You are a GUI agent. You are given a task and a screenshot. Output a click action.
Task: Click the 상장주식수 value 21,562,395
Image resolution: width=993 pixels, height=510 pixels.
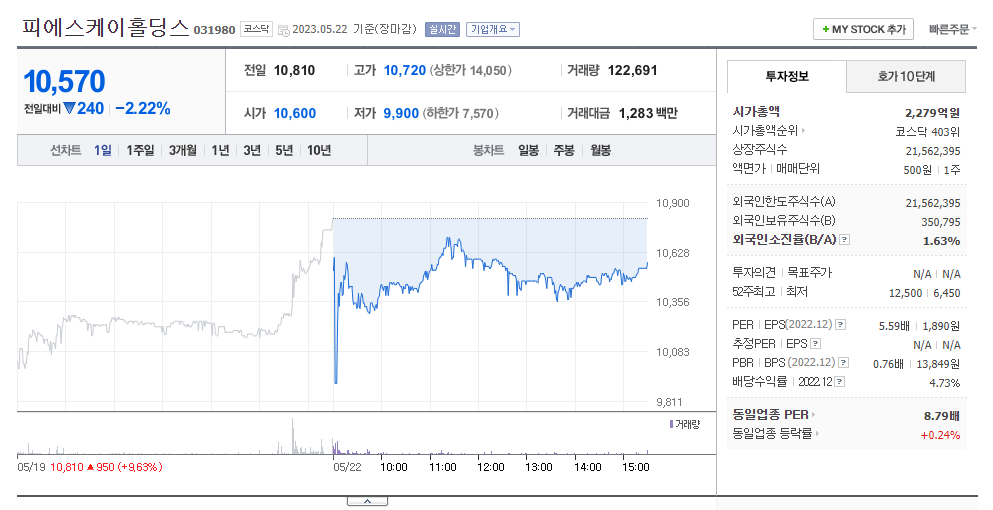click(933, 151)
